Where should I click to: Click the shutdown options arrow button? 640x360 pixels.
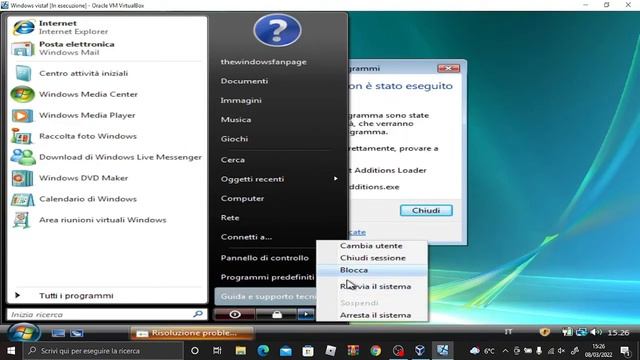point(306,314)
